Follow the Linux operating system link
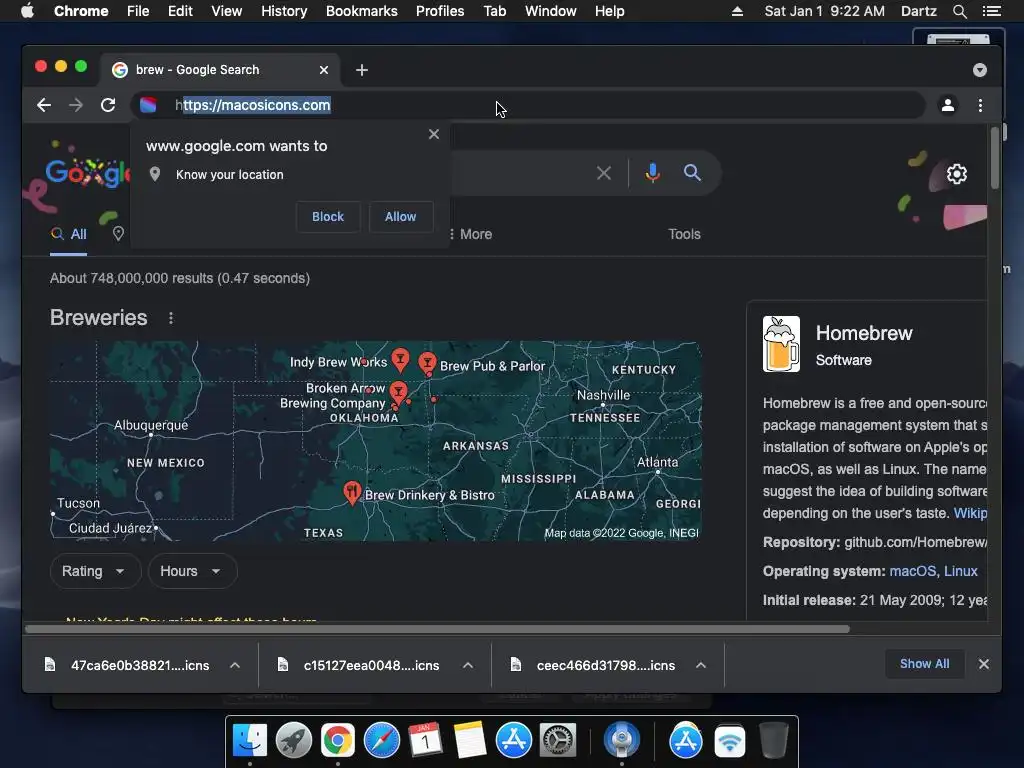 tap(961, 571)
